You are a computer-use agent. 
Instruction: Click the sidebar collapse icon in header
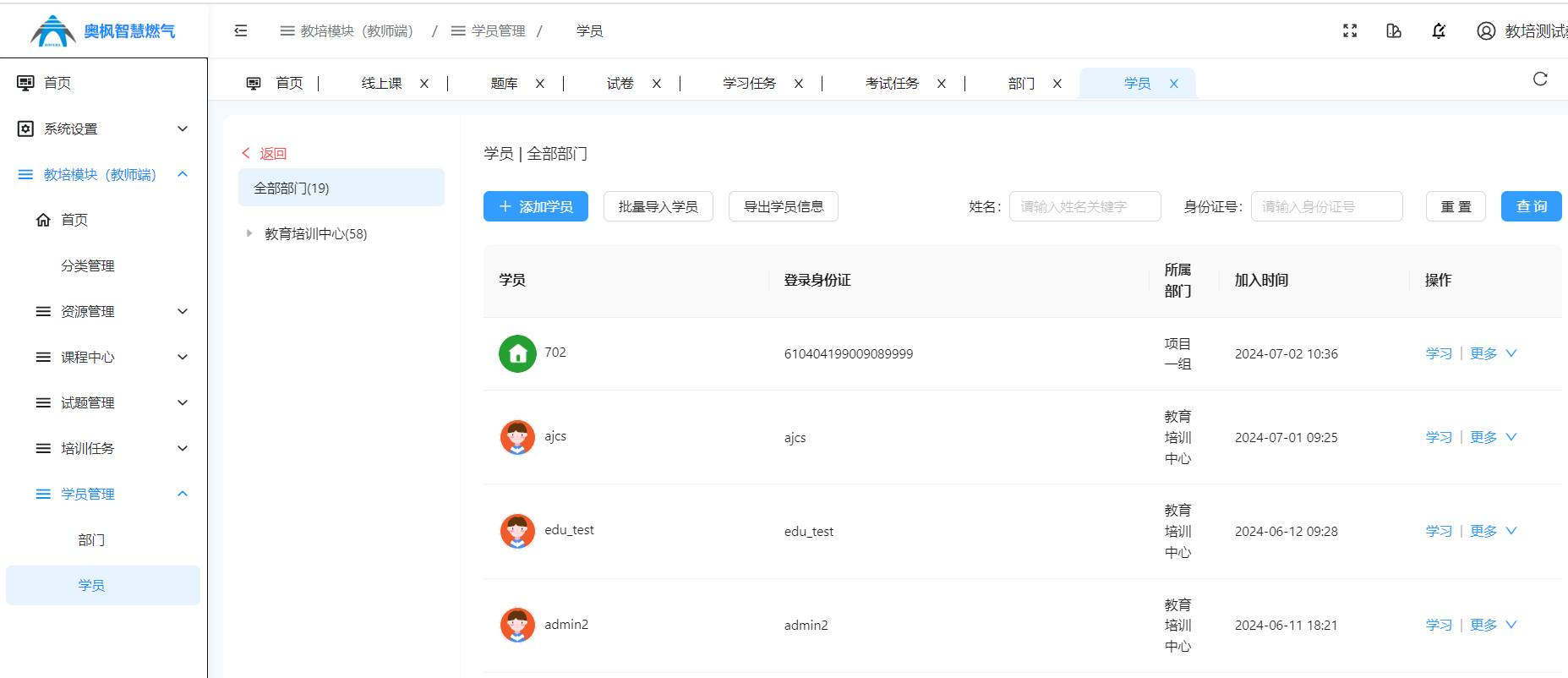241,30
